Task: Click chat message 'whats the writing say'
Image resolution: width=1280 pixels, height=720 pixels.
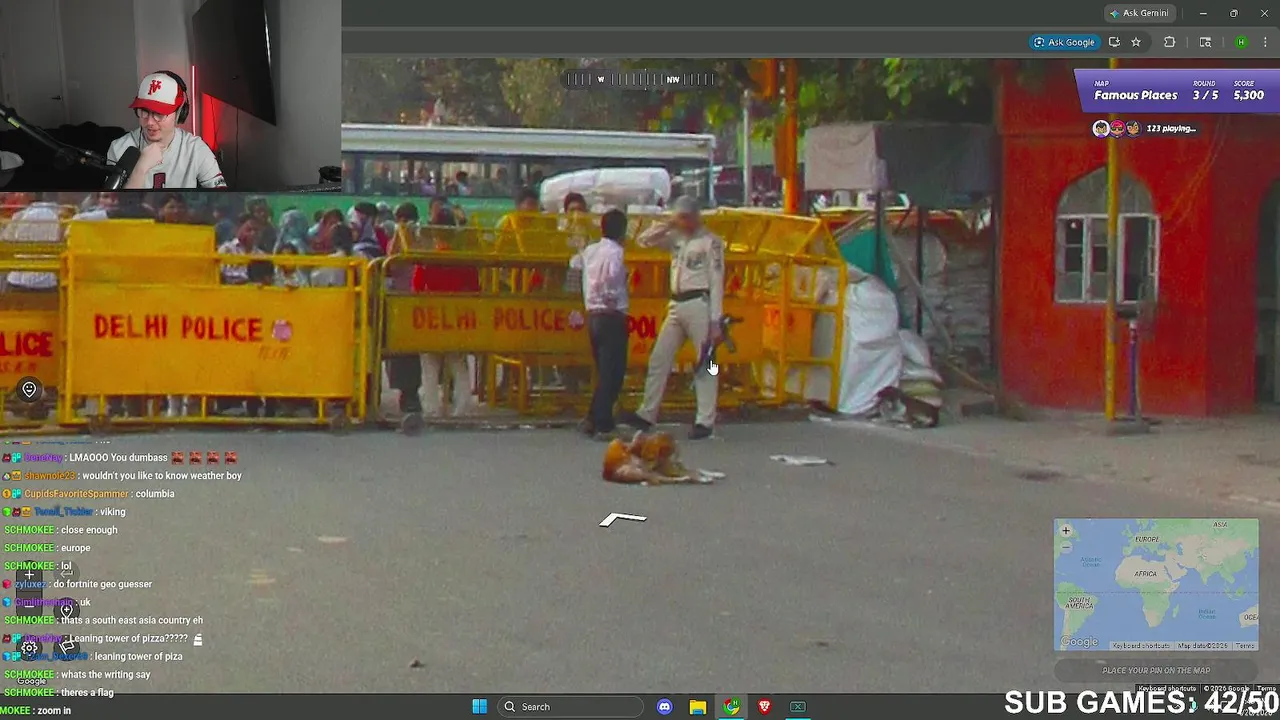Action: point(105,674)
